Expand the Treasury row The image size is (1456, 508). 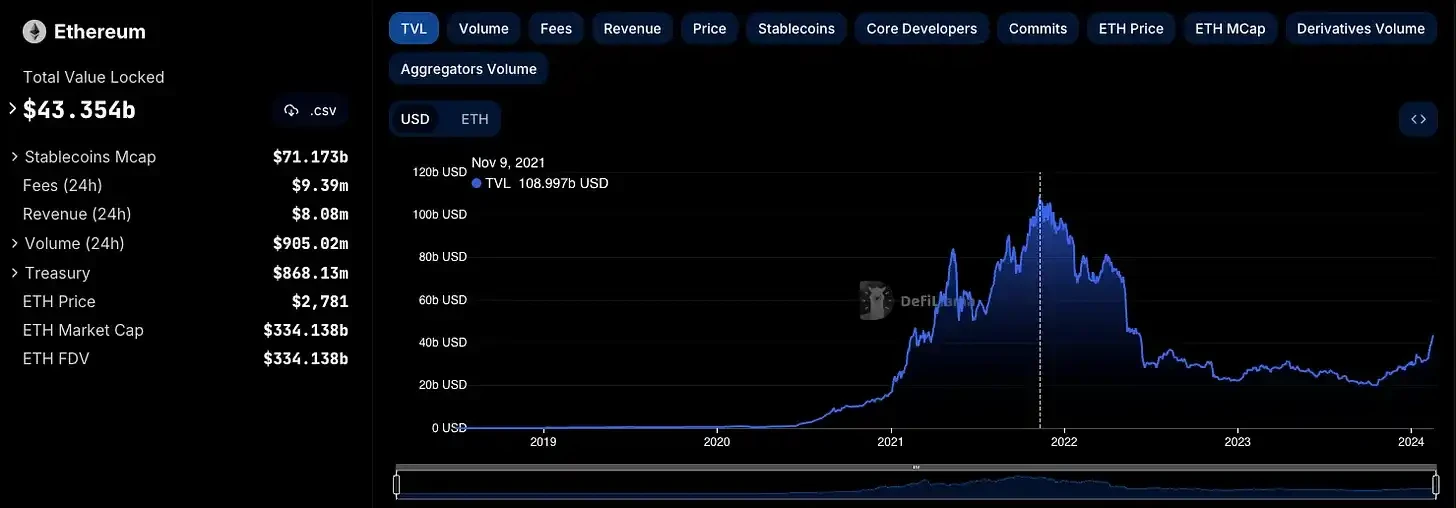coord(14,273)
